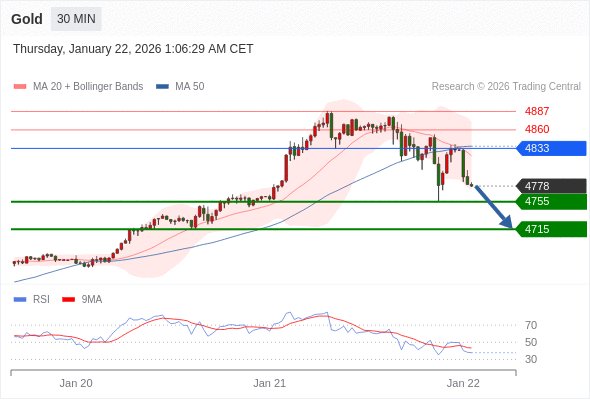Select the chart timestamp 'Thursday, January 22, 2026 1:06:29 AM CET'

click(133, 49)
